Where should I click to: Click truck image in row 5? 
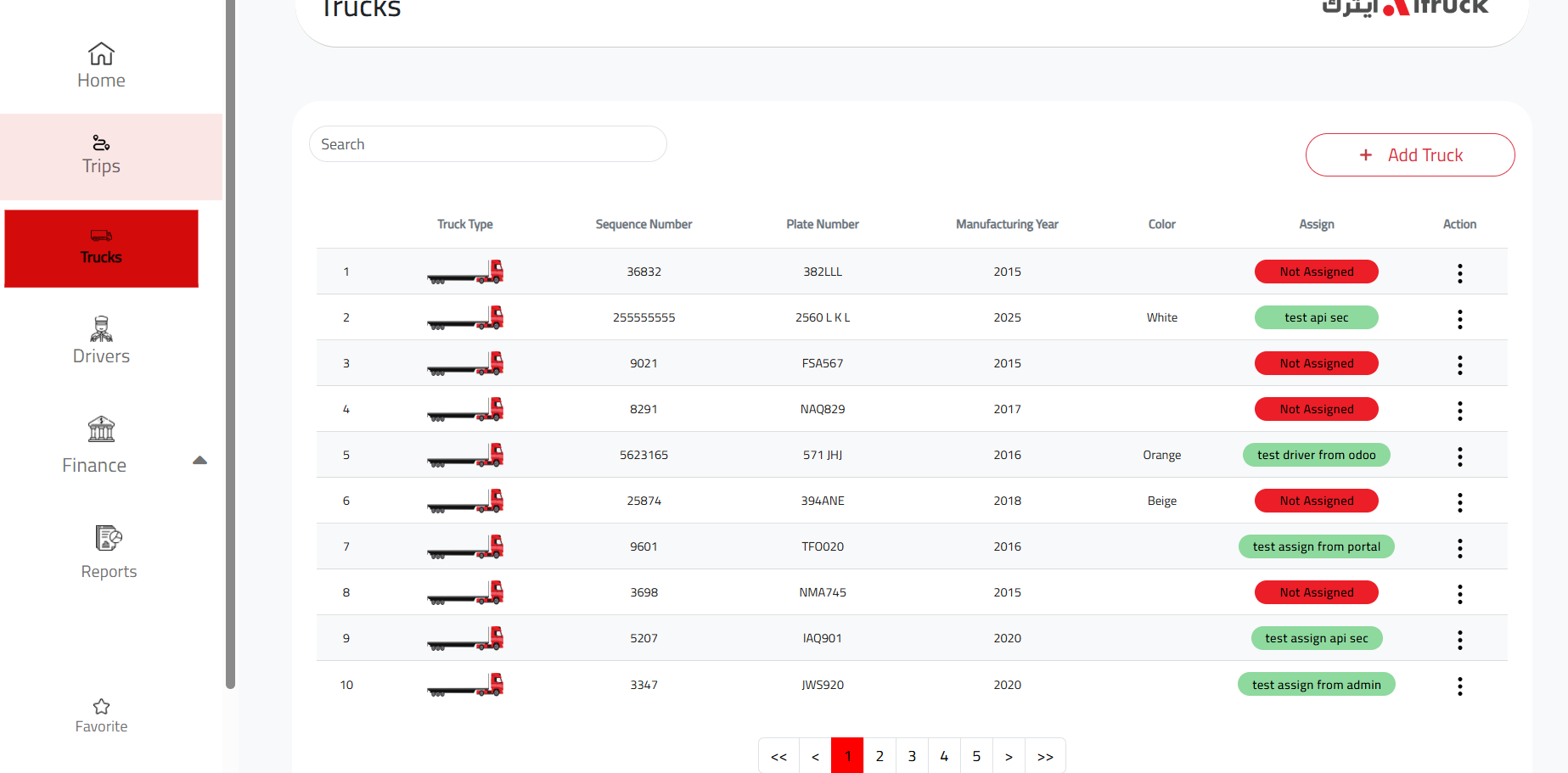click(465, 455)
